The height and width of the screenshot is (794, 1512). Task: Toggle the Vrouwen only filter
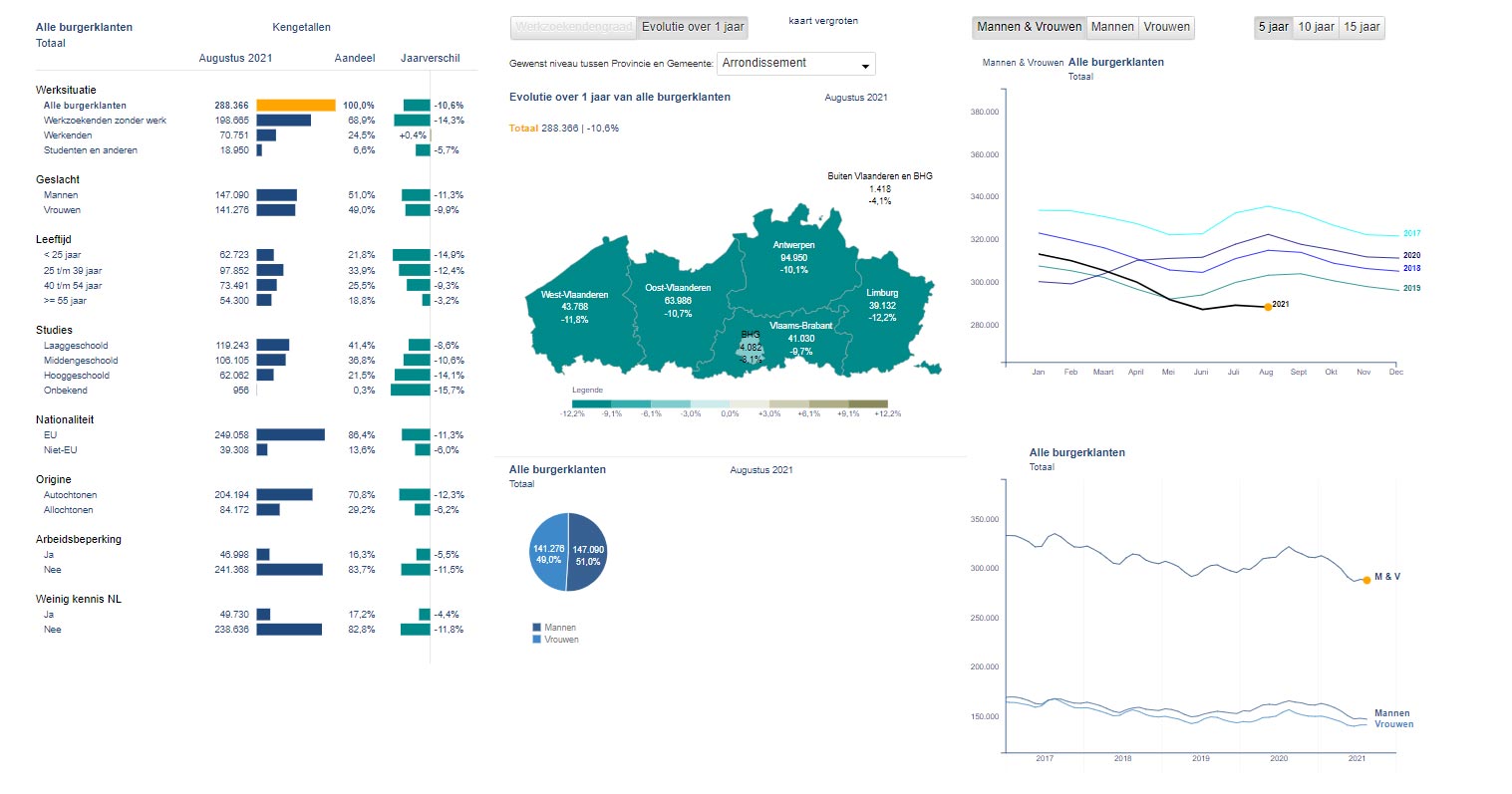coord(1166,27)
